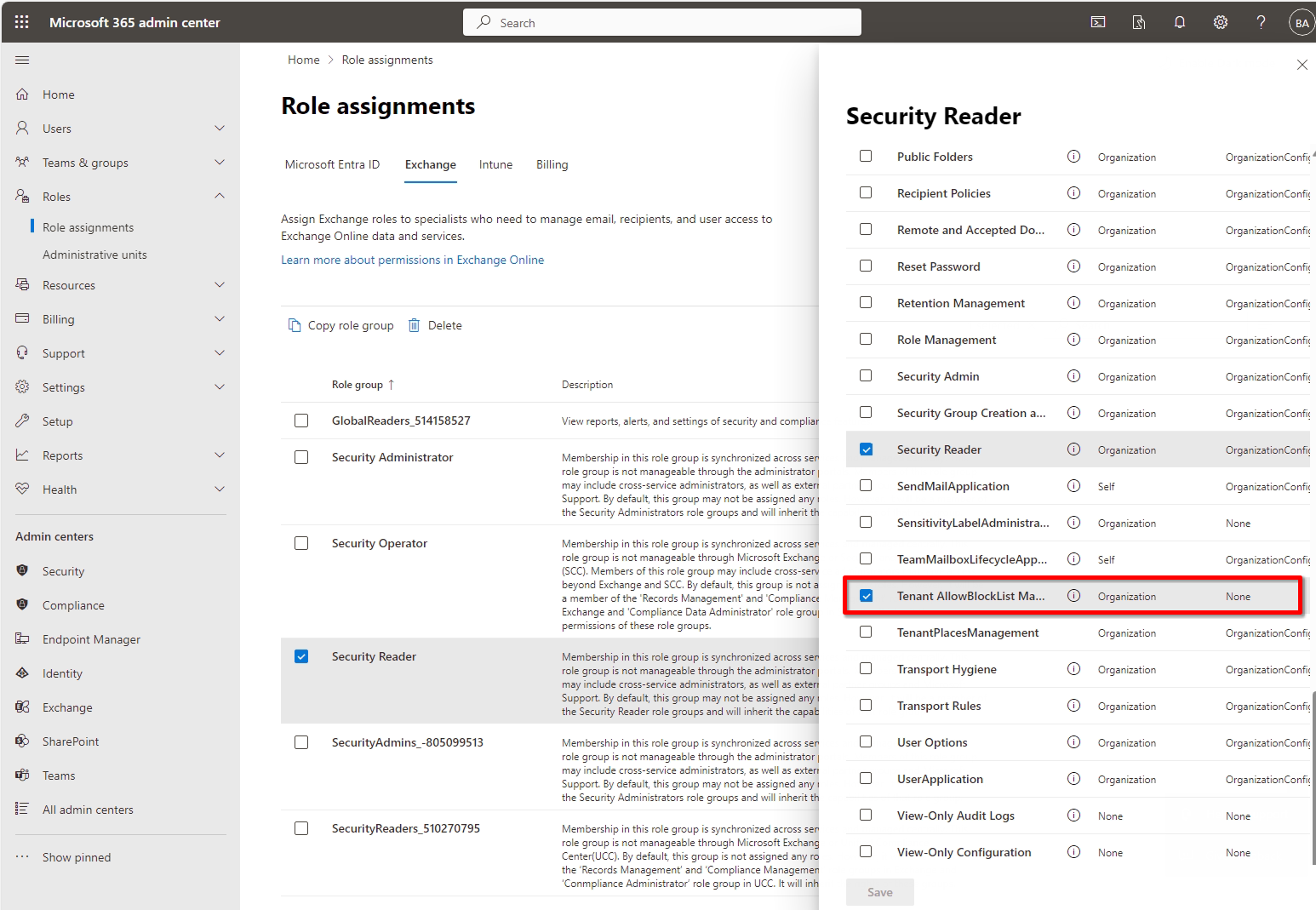The width and height of the screenshot is (1316, 910).
Task: Select the Security Operator role group checkbox
Action: click(x=301, y=543)
